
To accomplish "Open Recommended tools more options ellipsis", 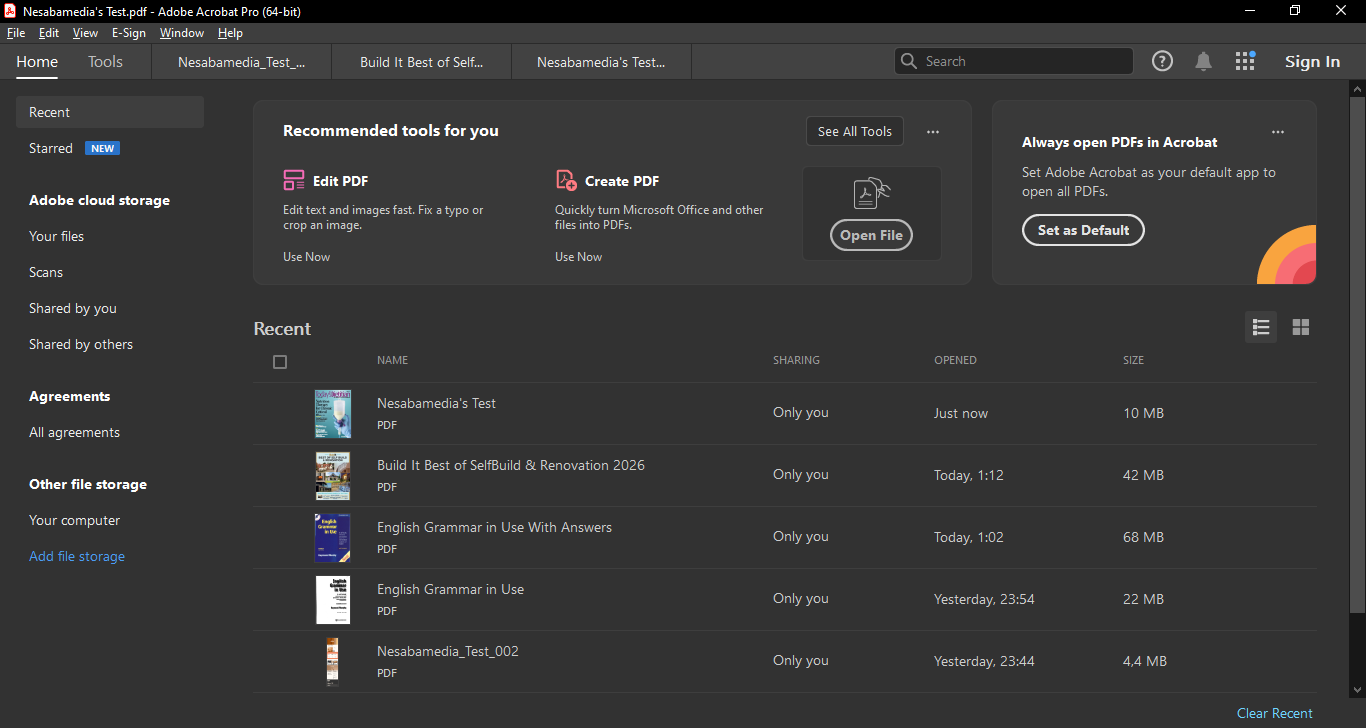I will pos(932,131).
